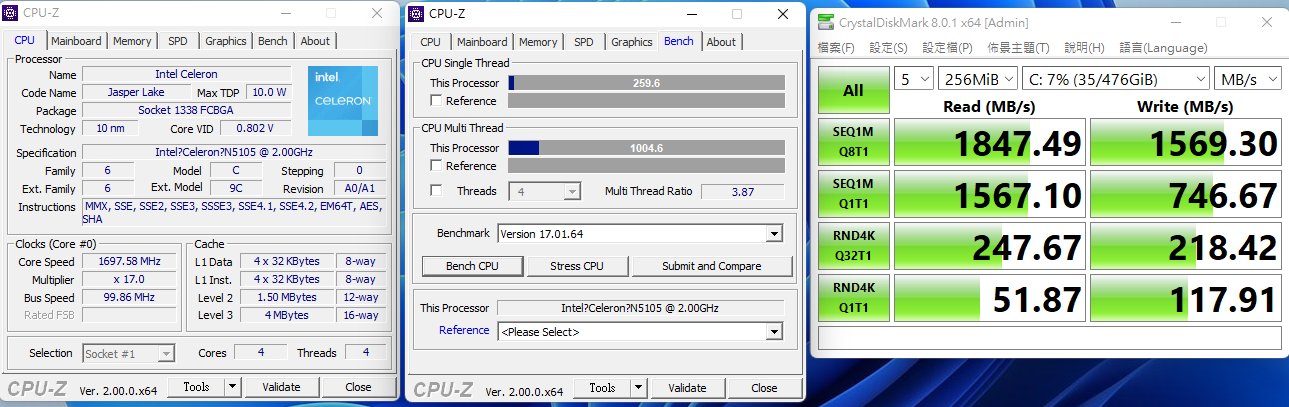Viewport: 1289px width, 407px height.
Task: Click Validate in Bench CPU-Z window
Action: click(687, 388)
